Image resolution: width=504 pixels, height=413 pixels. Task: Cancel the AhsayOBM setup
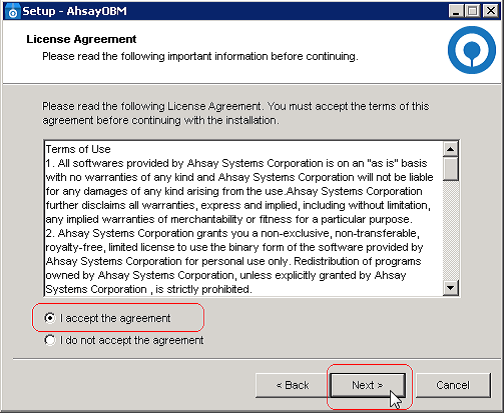453,385
